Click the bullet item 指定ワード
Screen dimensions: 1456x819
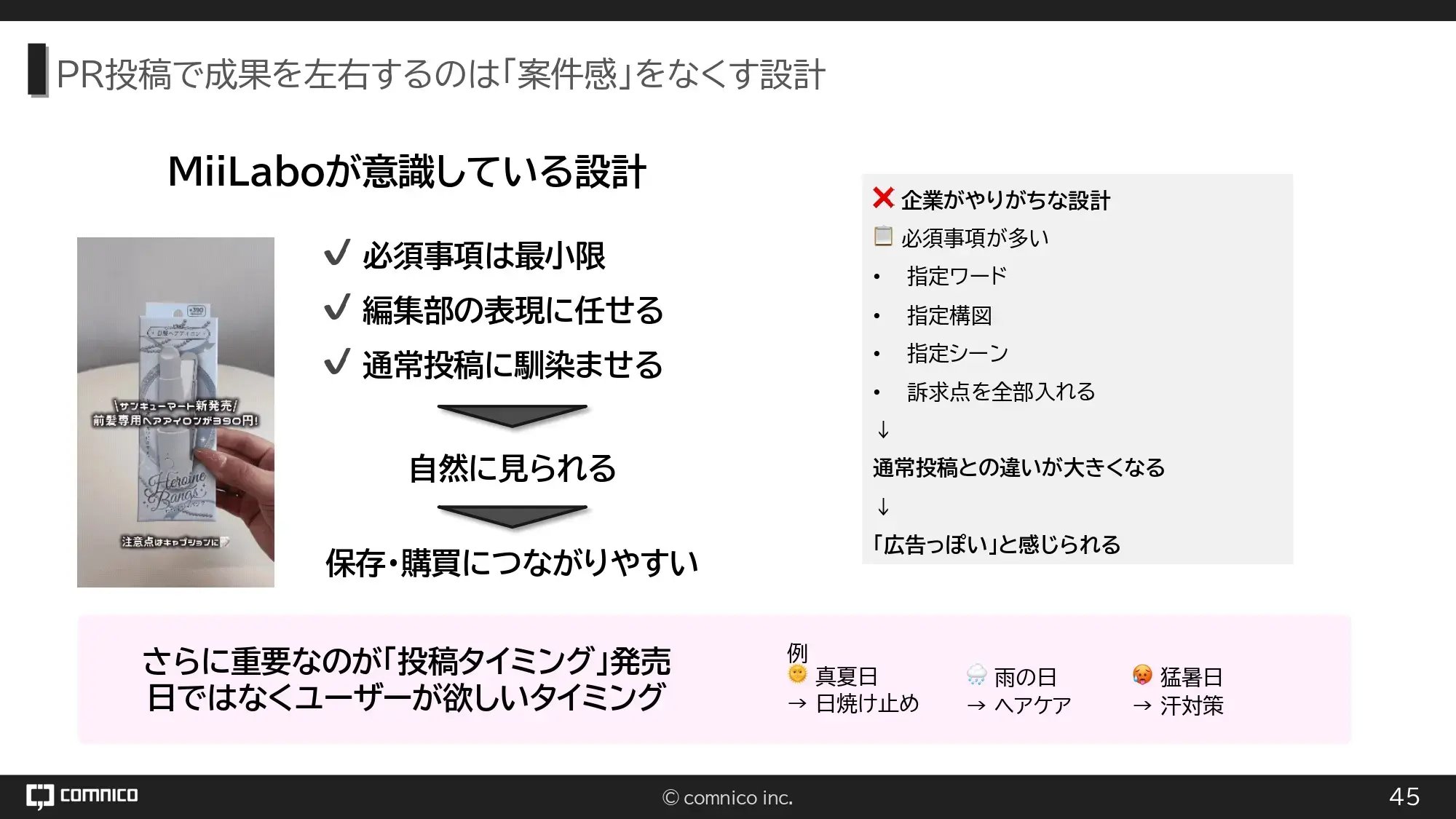point(957,277)
